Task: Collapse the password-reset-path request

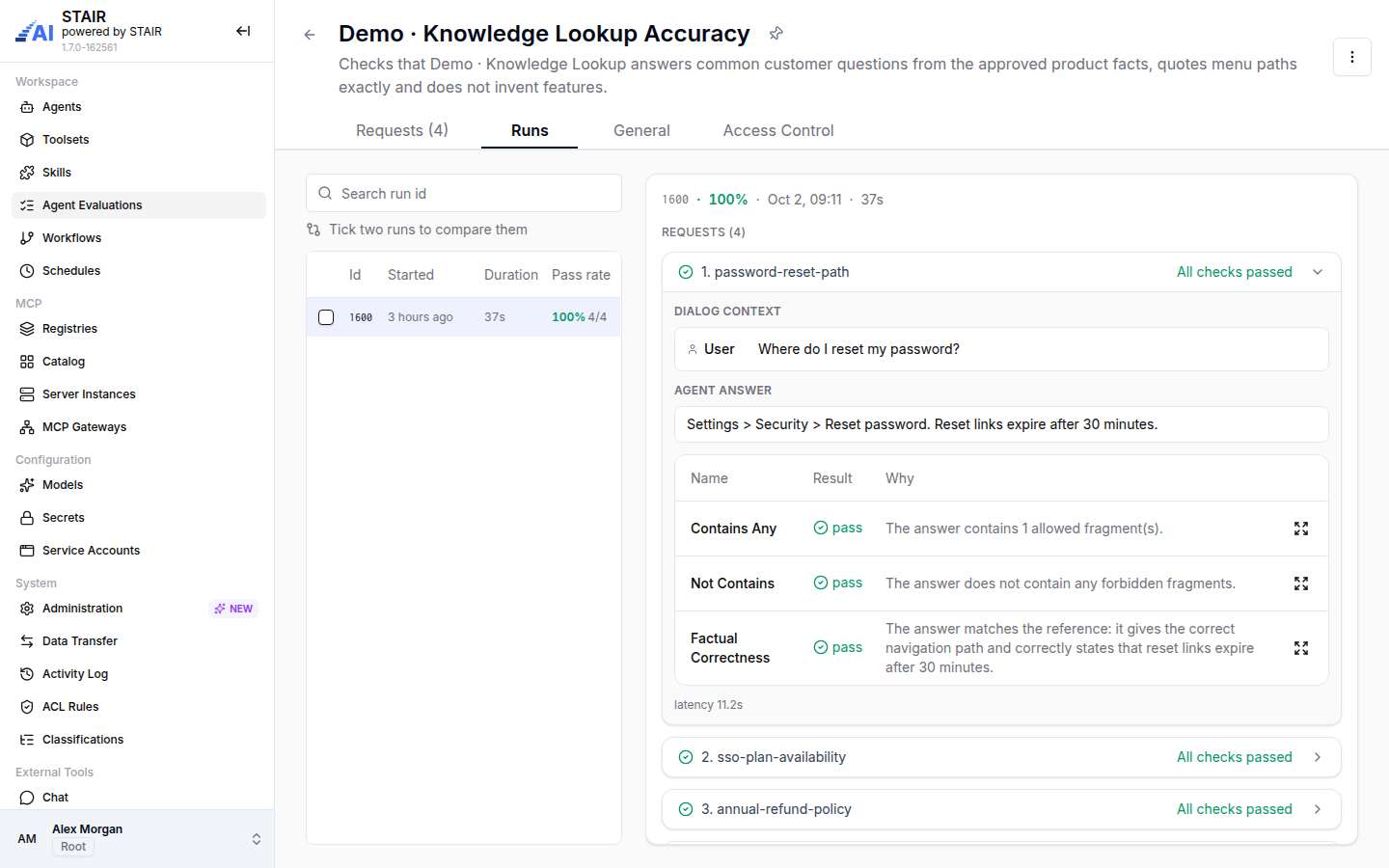Action: click(1001, 272)
